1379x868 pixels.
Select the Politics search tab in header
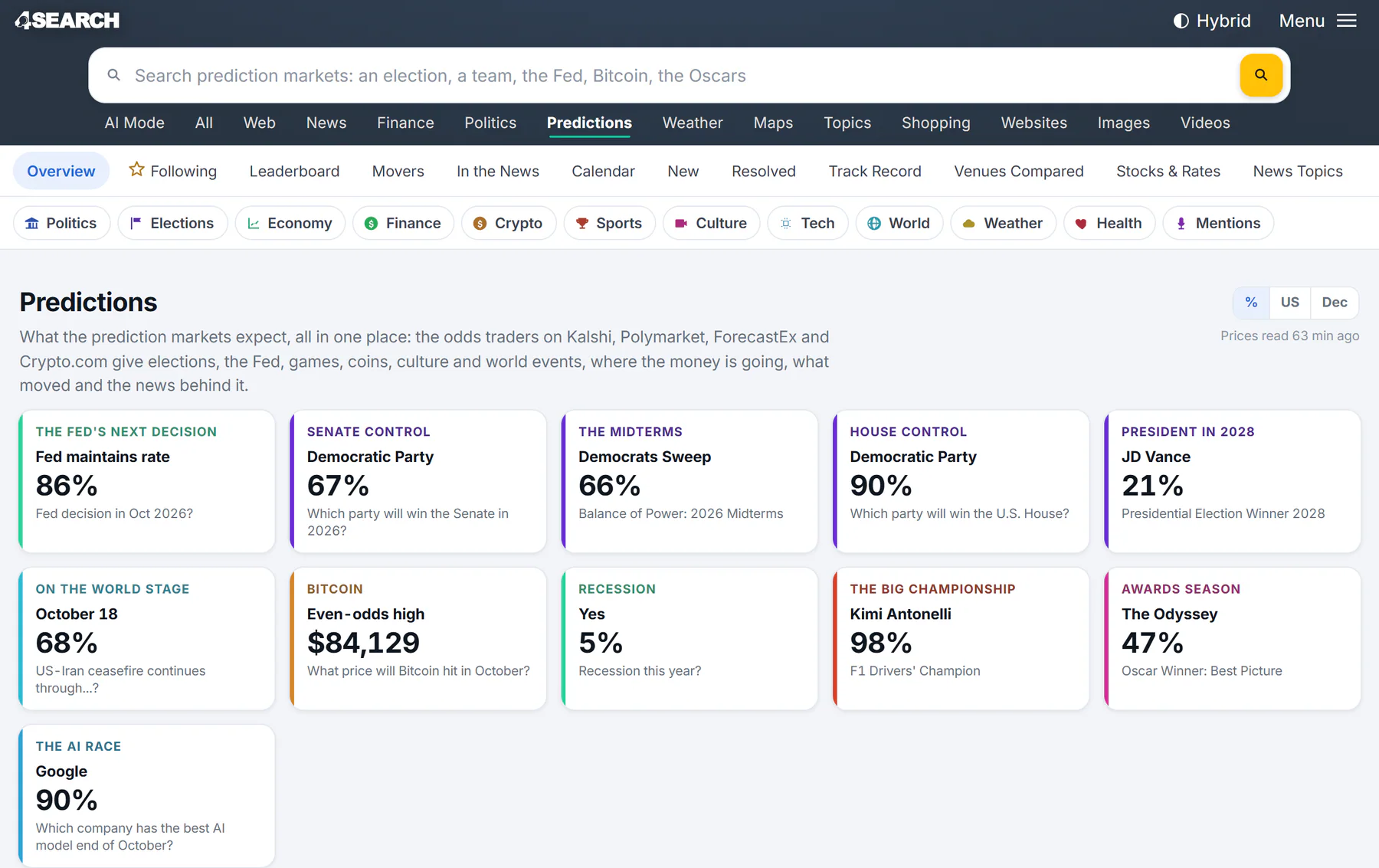tap(490, 123)
